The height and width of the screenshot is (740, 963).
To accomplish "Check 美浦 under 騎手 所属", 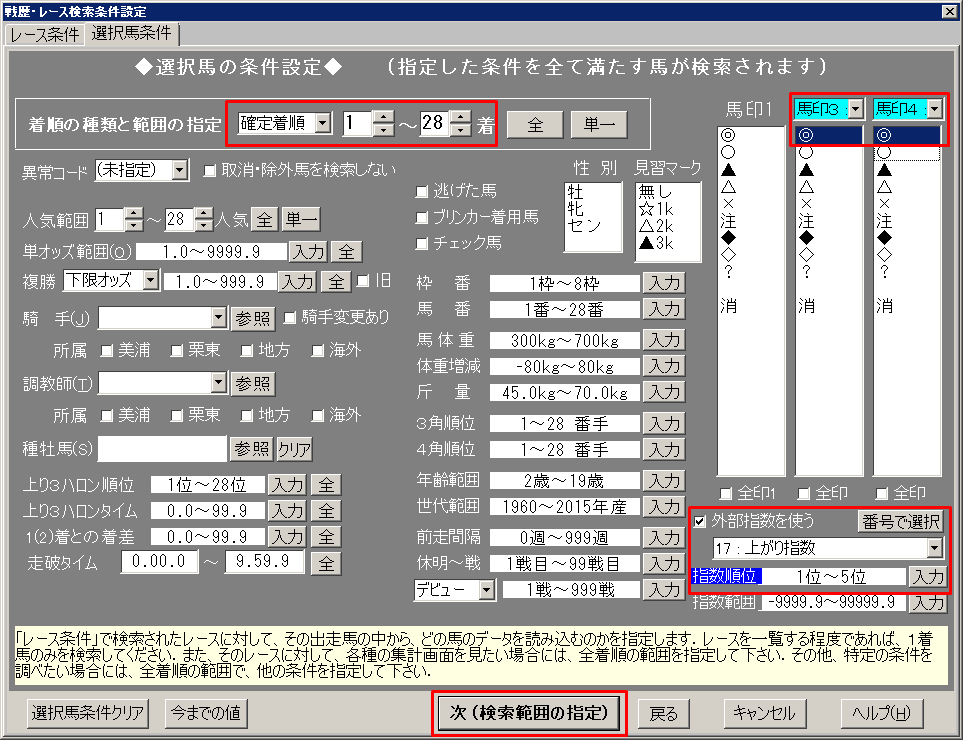I will tap(107, 351).
